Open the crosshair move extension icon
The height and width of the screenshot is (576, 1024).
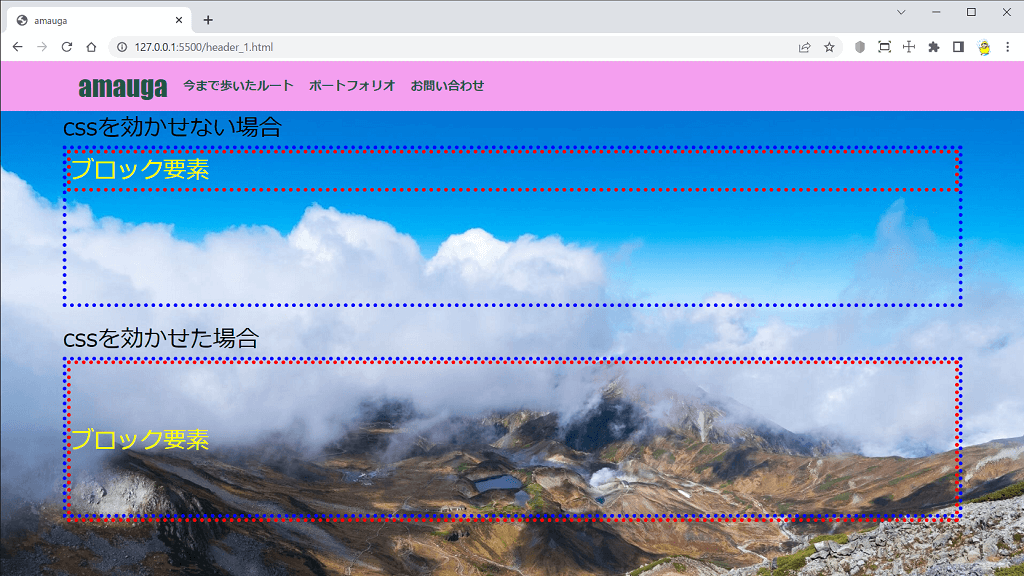909,47
